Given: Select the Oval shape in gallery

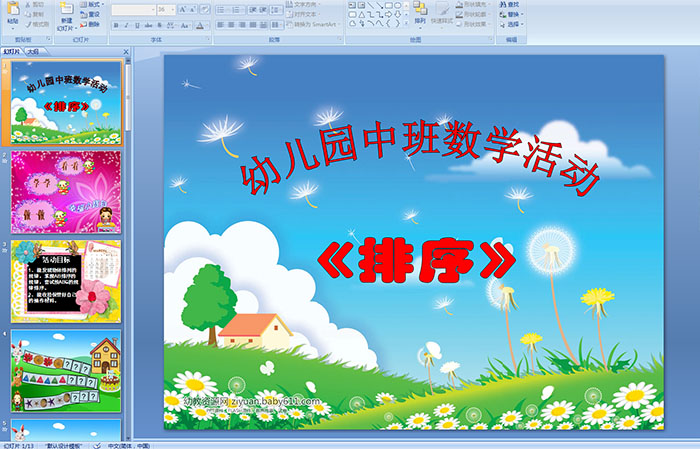Looking at the screenshot, I should click(x=397, y=5).
